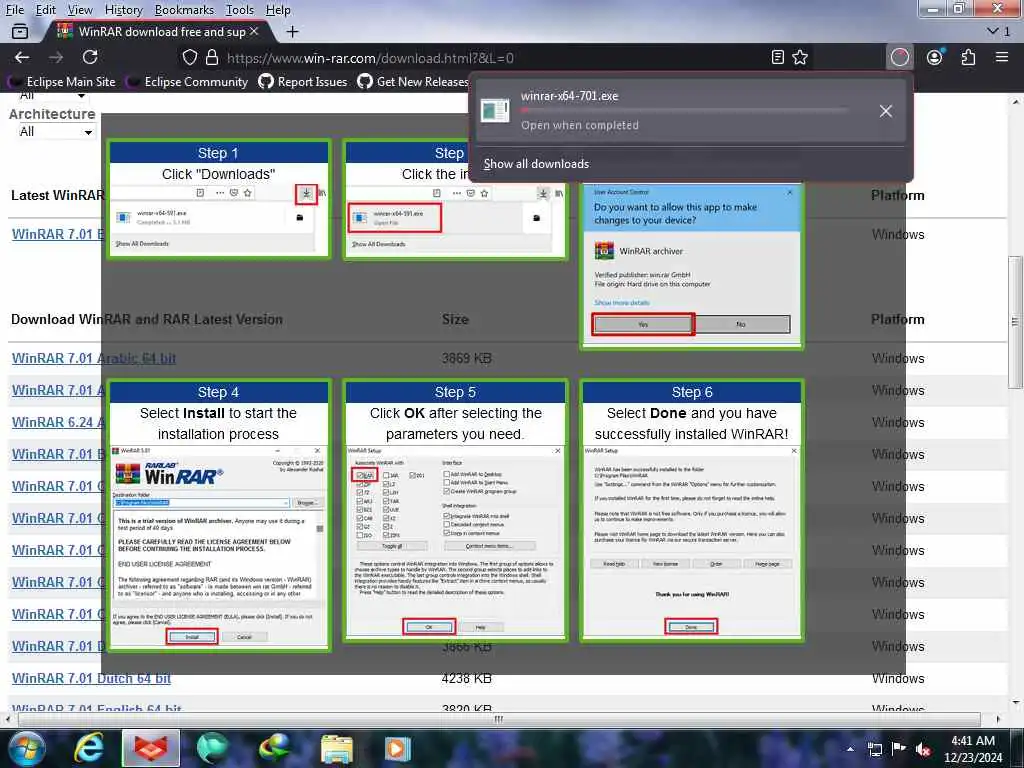Viewport: 1024px width, 768px height.
Task: Open Report Issues bookmark
Action: tap(303, 82)
